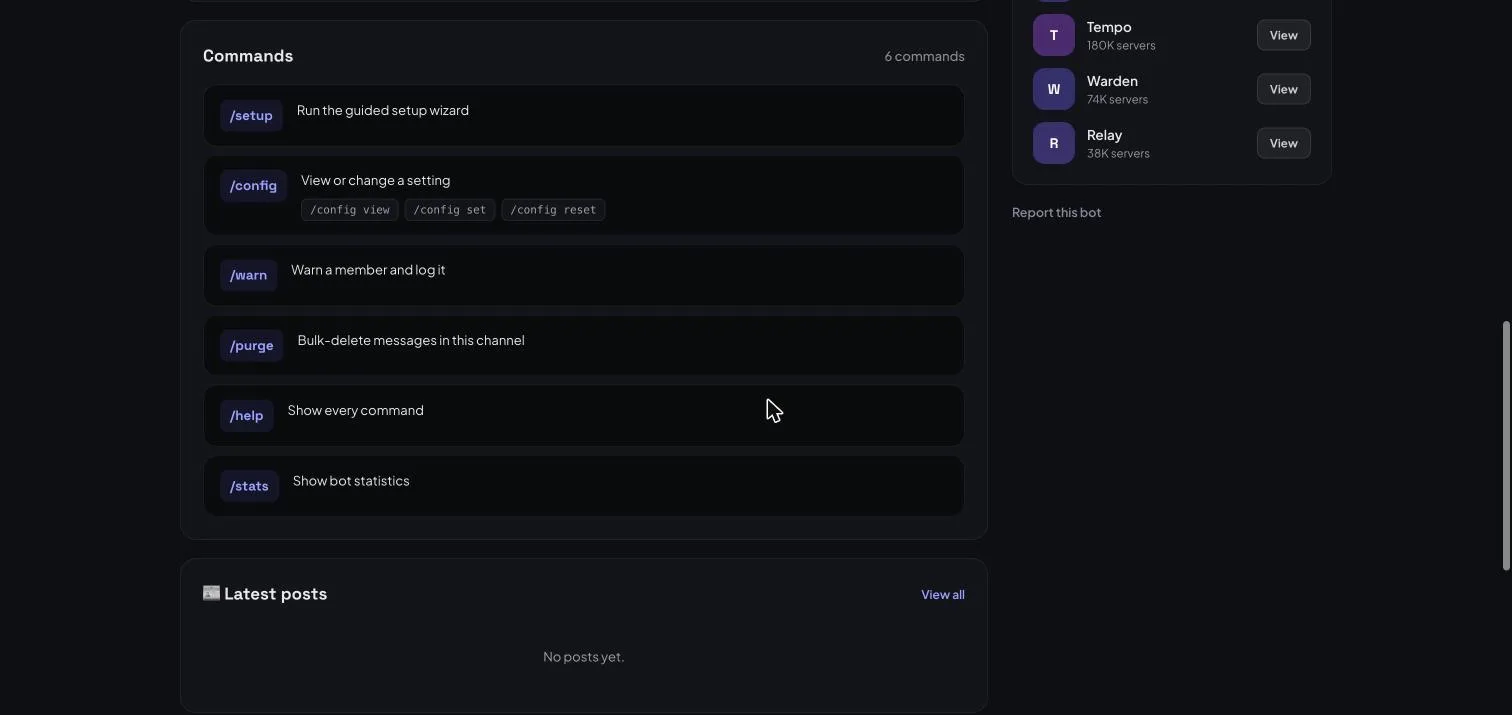Click the Warden bot avatar

pos(1053,89)
